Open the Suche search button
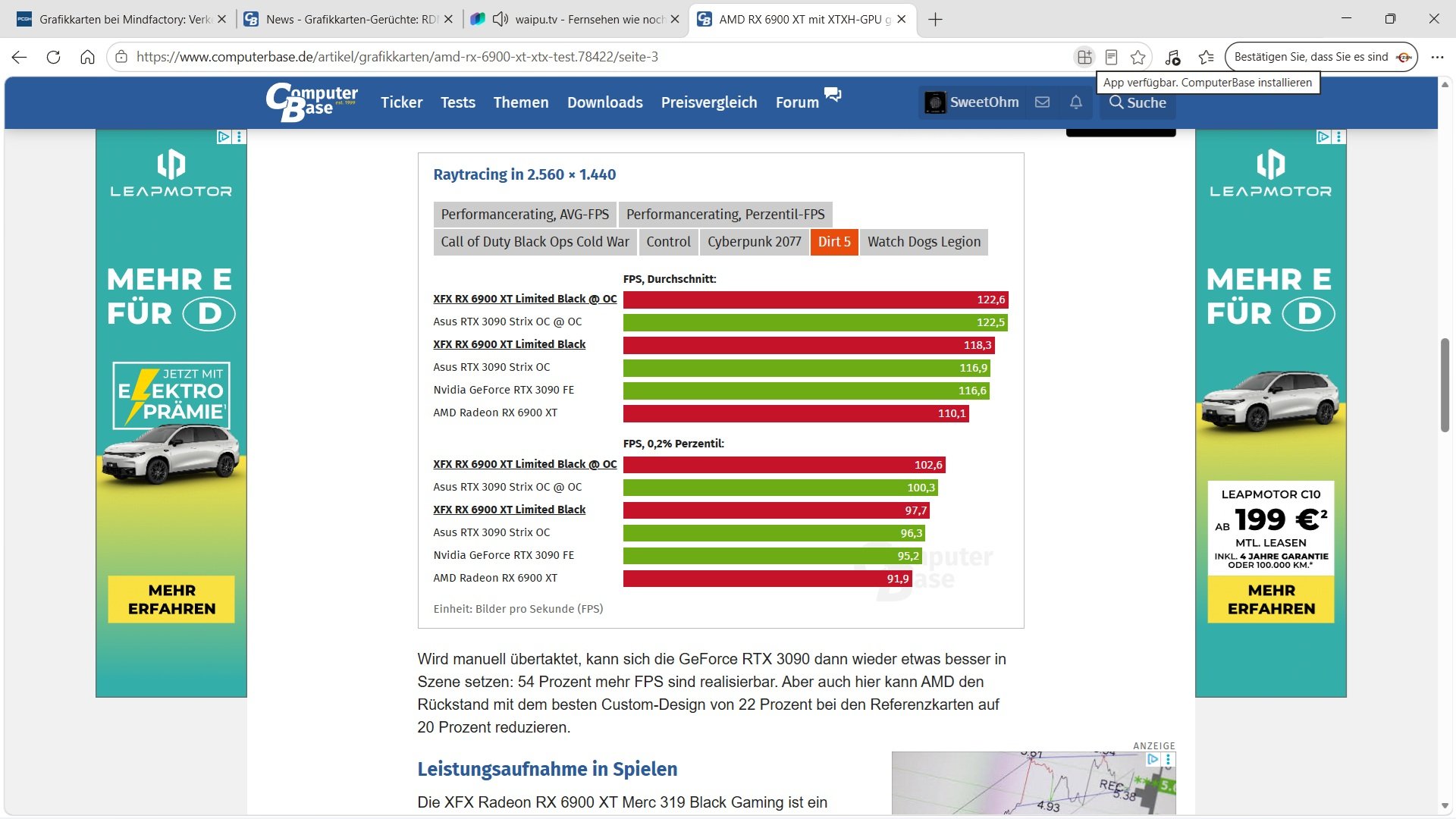The height and width of the screenshot is (819, 1456). (1137, 102)
